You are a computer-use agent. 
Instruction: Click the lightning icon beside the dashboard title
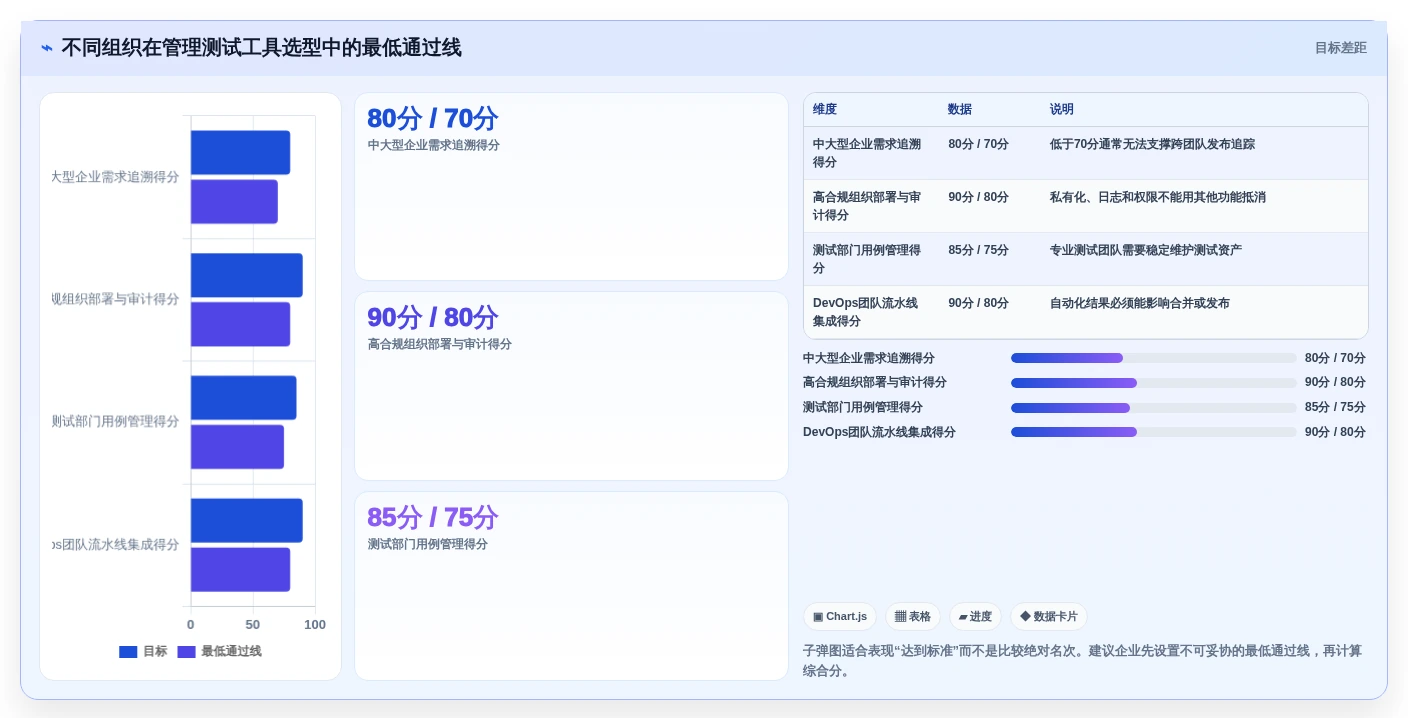(47, 48)
